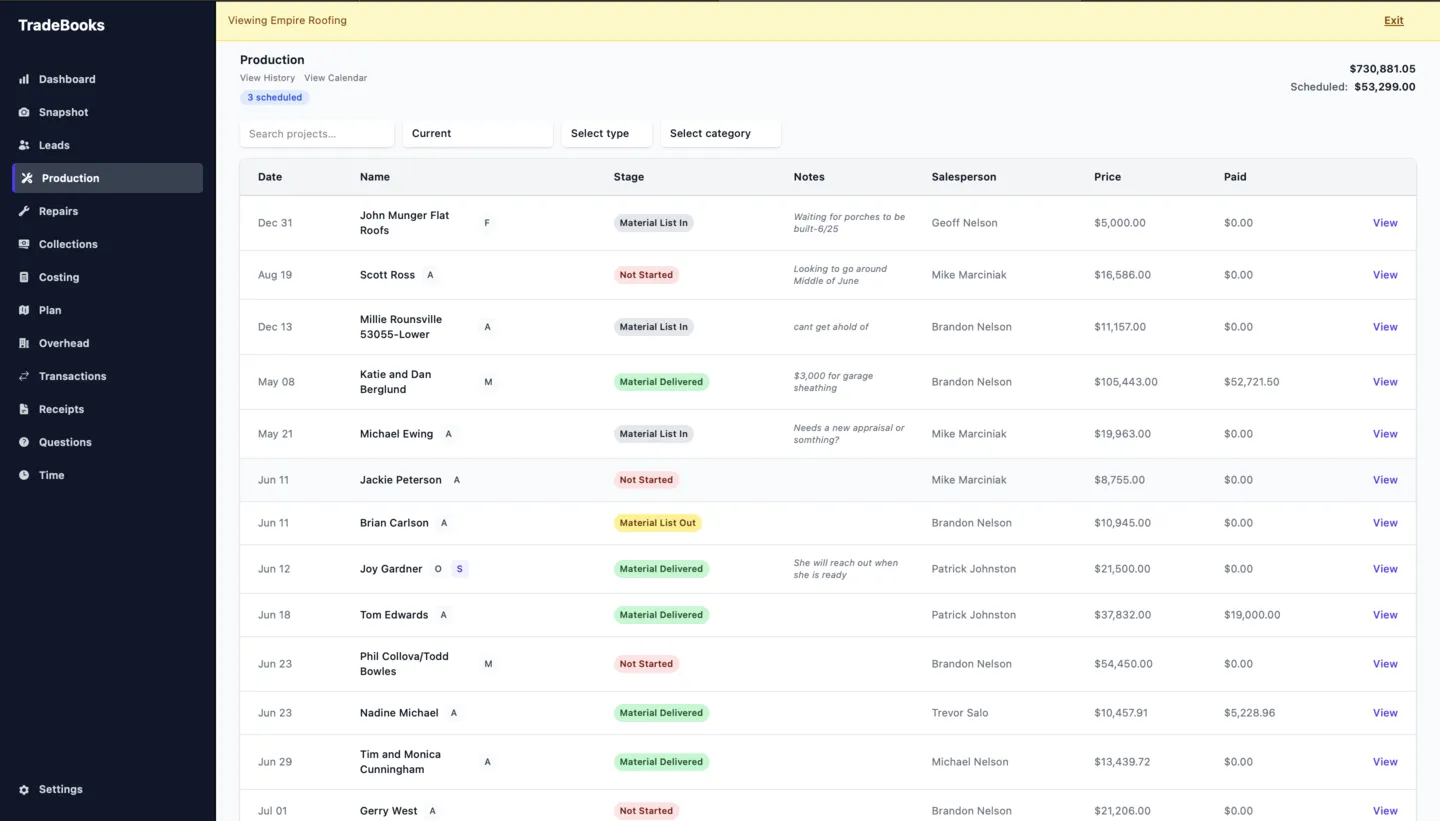Click the View Calendar link
The image size is (1440, 821).
(335, 78)
